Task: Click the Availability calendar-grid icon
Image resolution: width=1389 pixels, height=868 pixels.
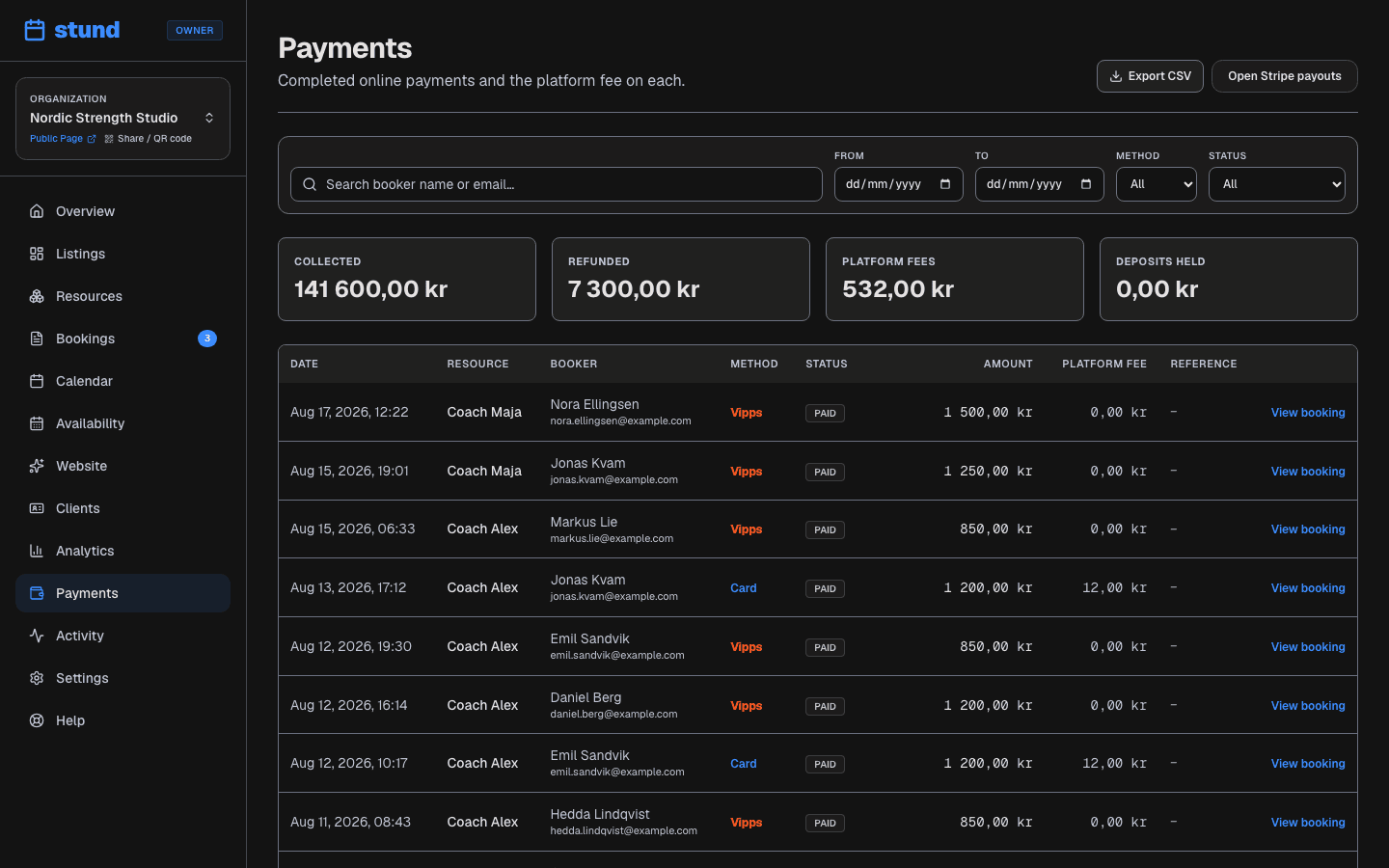Action: click(x=37, y=423)
